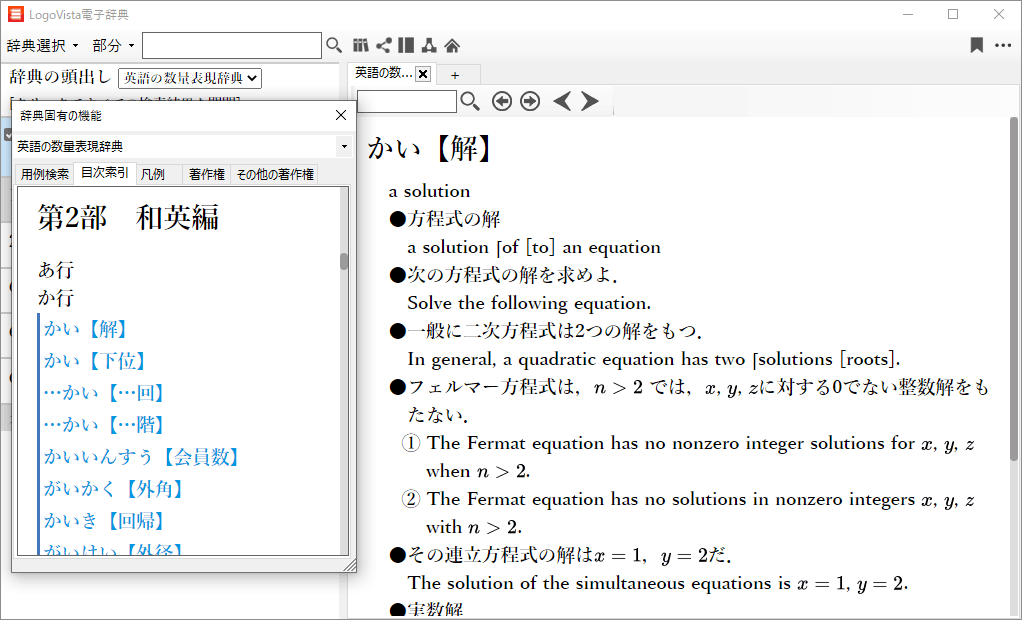
Task: Go to next entry with right chevron
Action: click(x=590, y=101)
